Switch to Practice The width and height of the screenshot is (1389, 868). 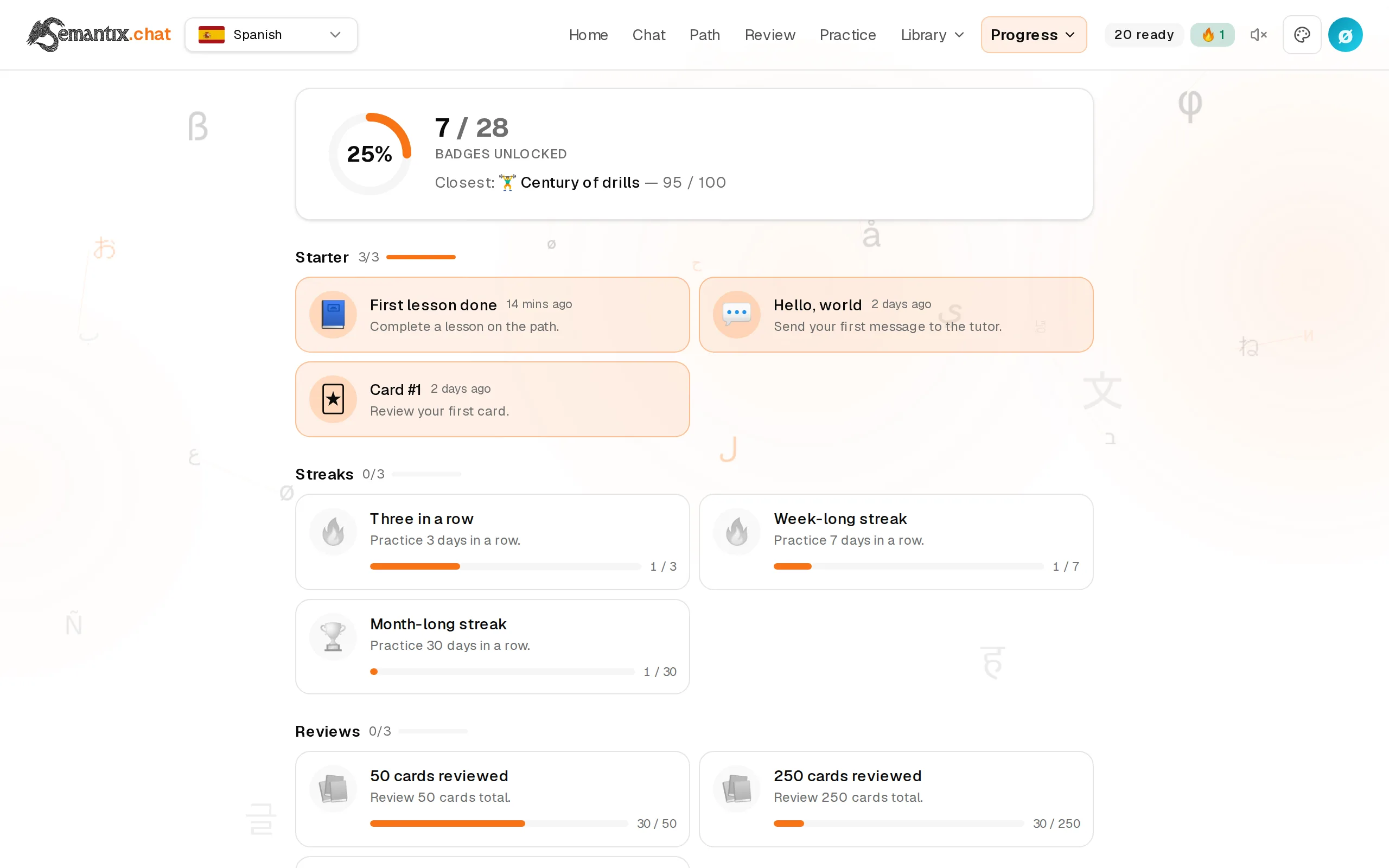tap(847, 35)
